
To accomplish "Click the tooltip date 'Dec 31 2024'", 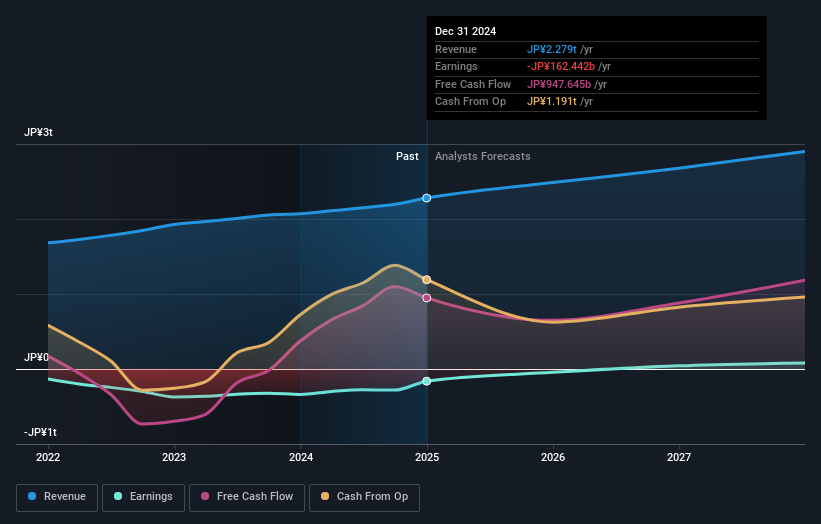I will coord(465,31).
